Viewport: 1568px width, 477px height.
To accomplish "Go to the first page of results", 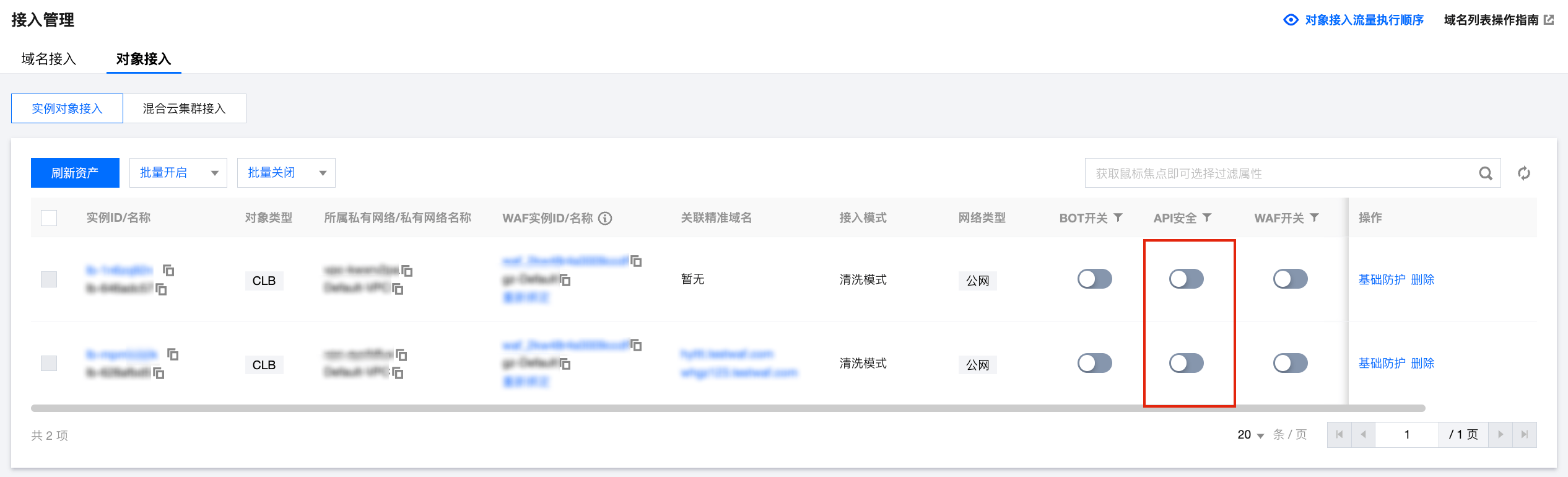I will pyautogui.click(x=1339, y=435).
